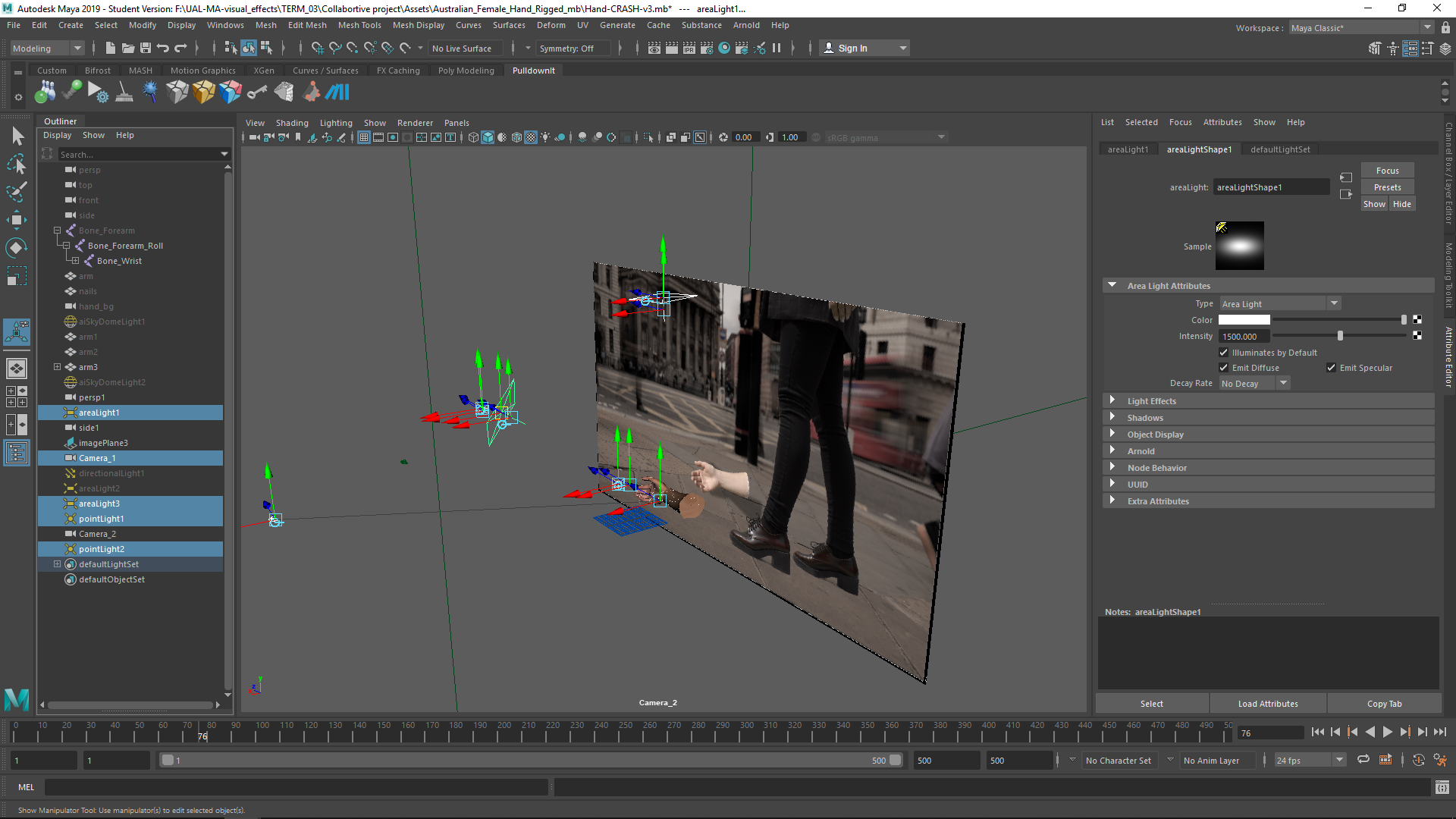Activate the Lasso select tool

[x=16, y=164]
